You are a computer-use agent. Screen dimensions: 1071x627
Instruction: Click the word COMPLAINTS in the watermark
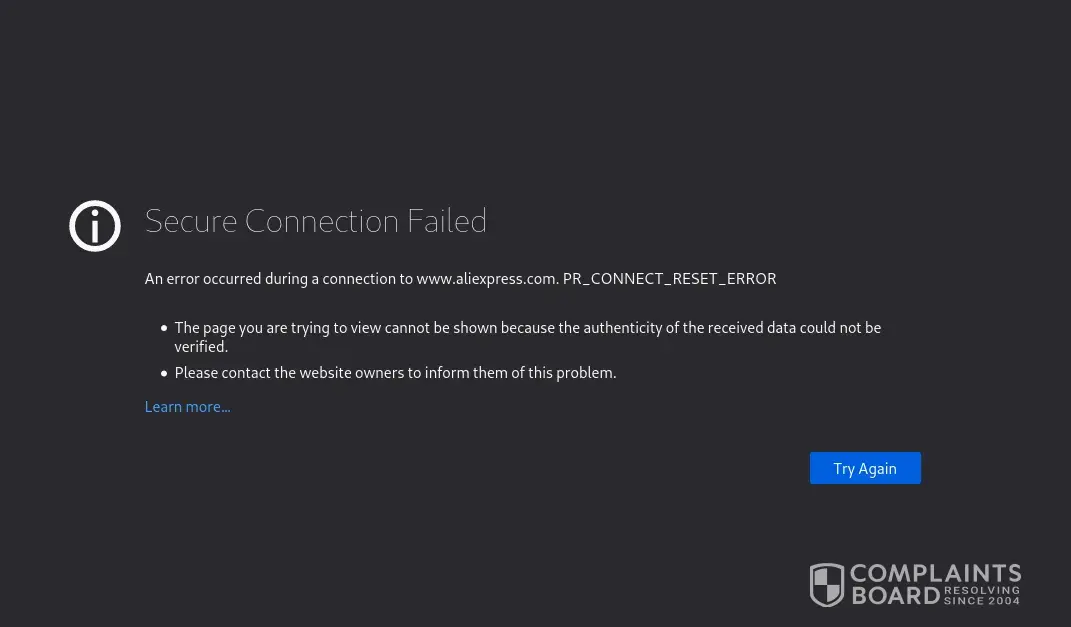coord(935,574)
